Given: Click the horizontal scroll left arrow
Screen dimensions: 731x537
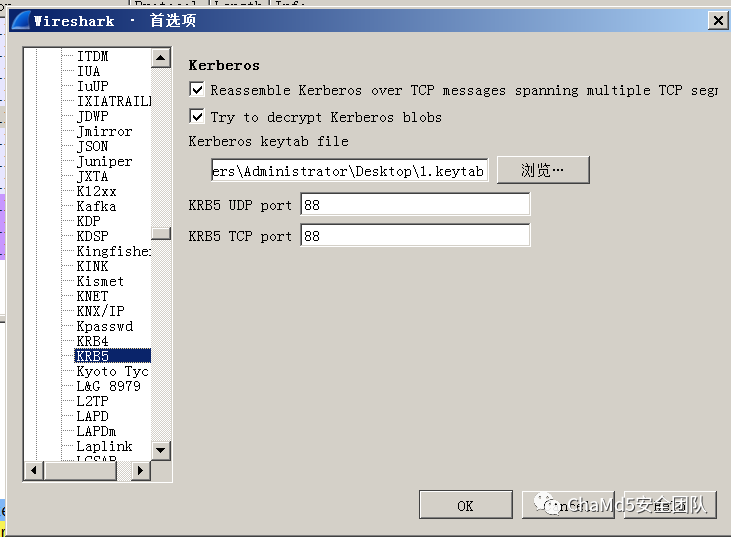Looking at the screenshot, I should point(34,470).
